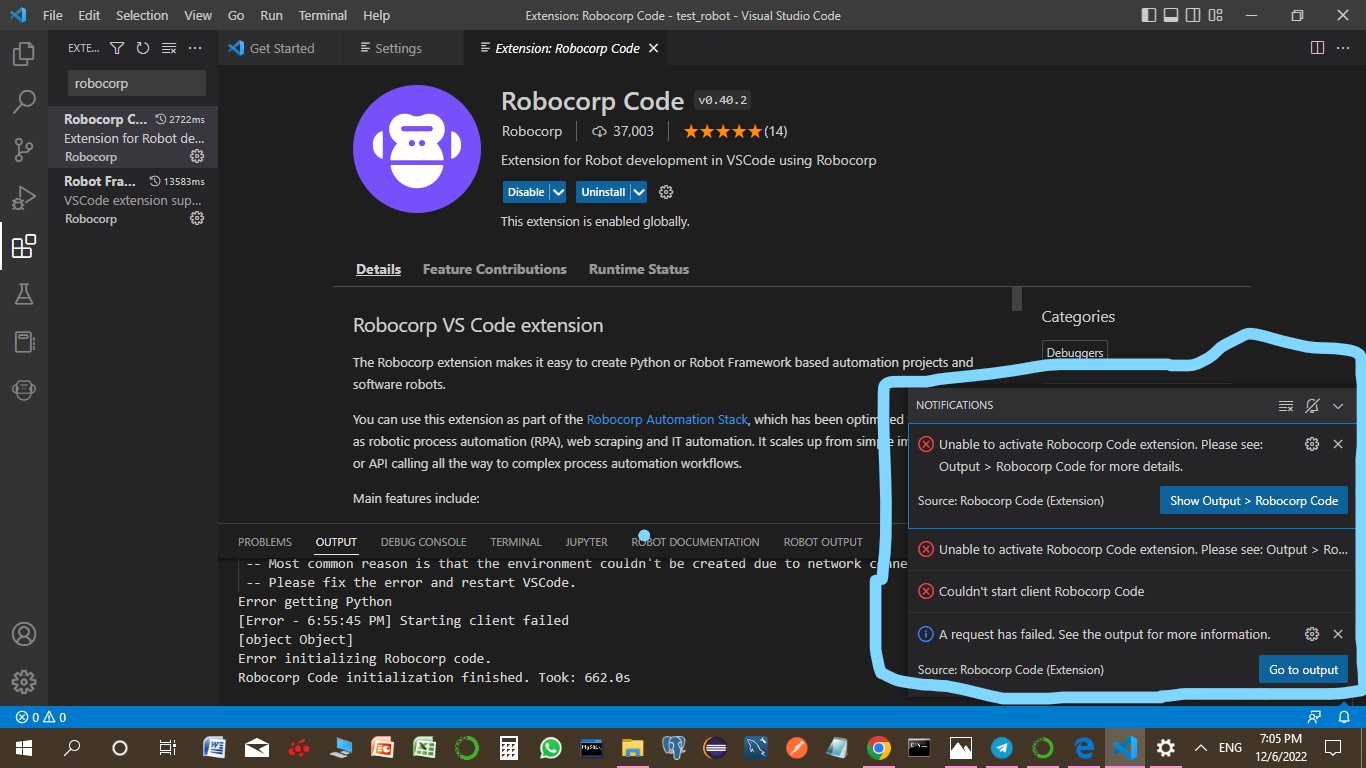Open the Search view in activity bar
Viewport: 1366px width, 768px height.
click(24, 102)
